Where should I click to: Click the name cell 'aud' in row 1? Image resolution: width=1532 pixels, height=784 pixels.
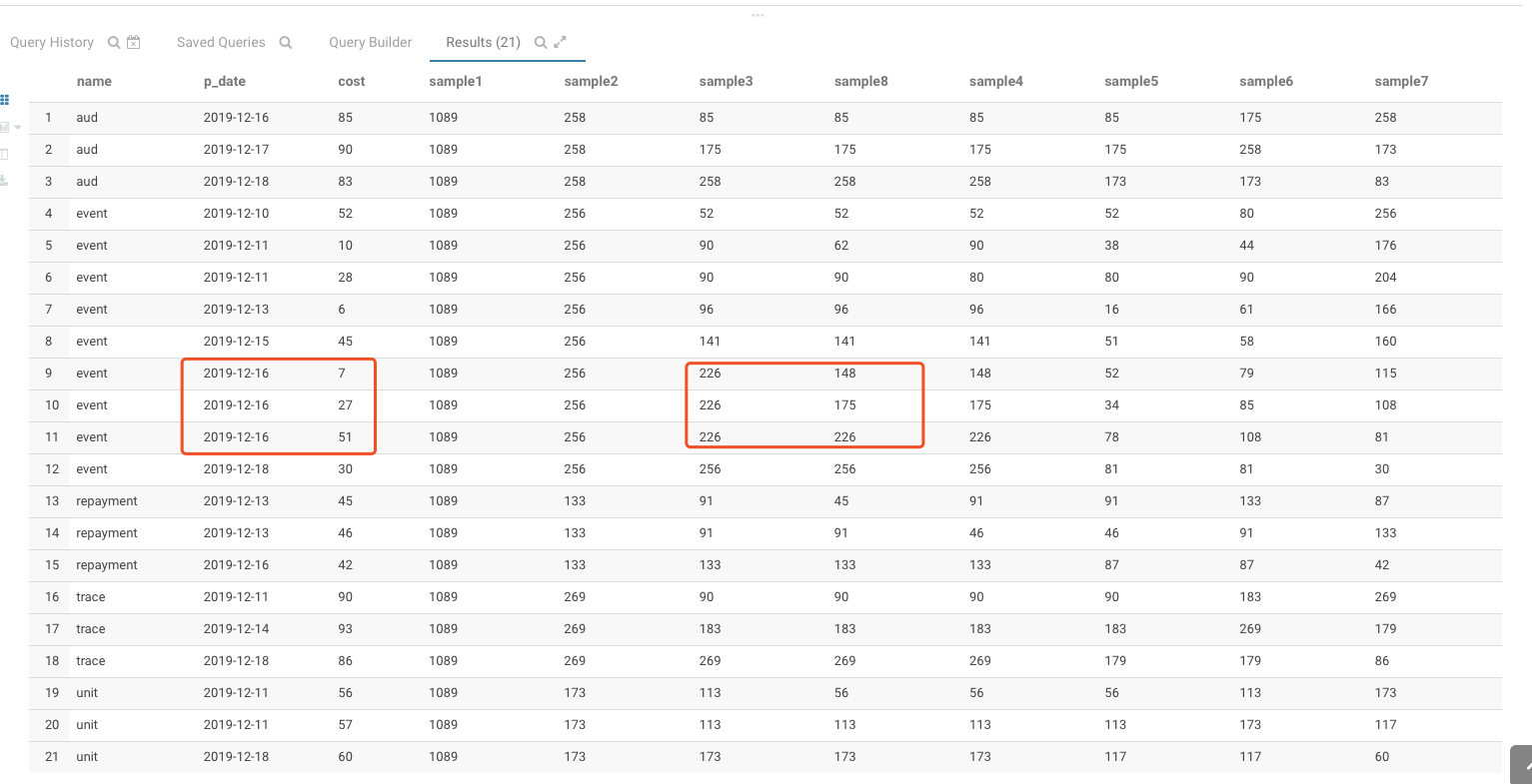(87, 117)
